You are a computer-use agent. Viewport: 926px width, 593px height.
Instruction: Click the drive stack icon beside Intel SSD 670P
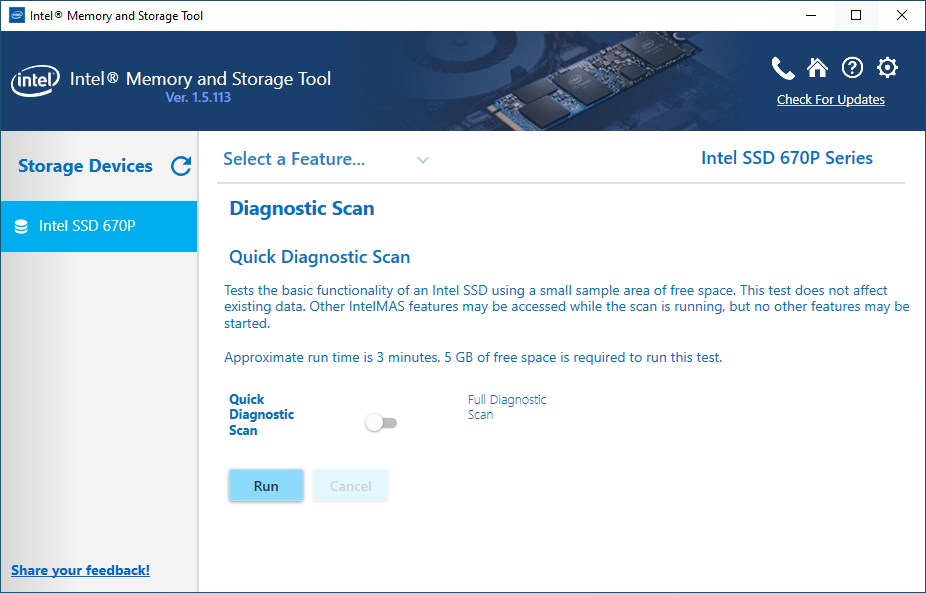point(21,226)
